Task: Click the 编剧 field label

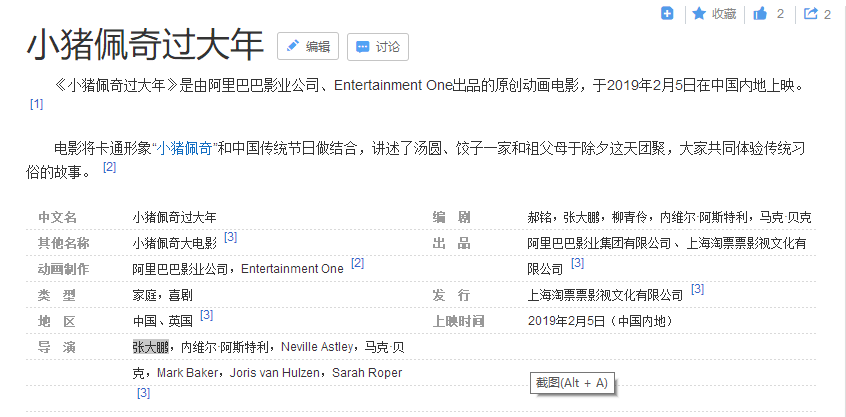Action: pos(452,217)
